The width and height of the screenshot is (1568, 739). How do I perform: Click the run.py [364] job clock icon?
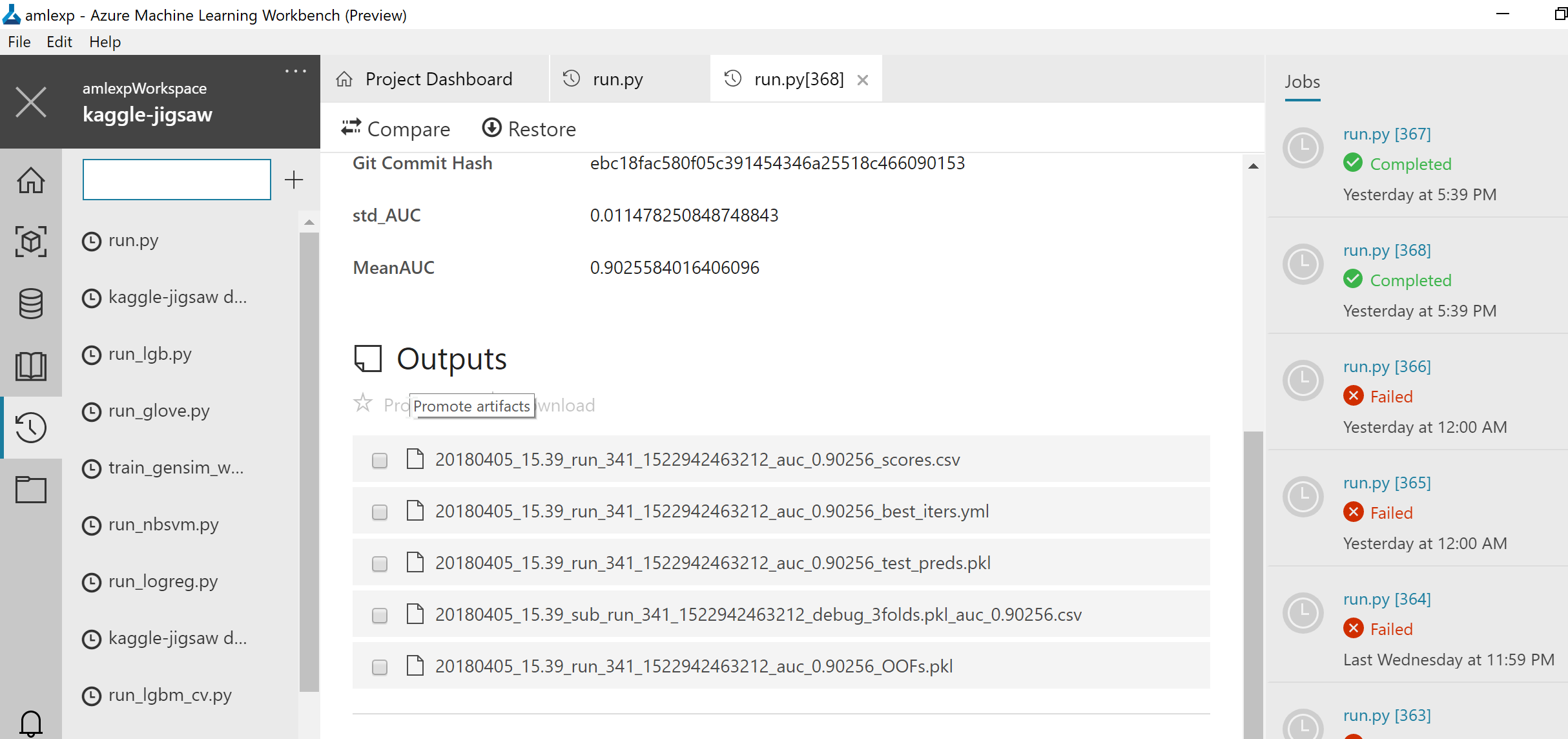click(x=1303, y=613)
